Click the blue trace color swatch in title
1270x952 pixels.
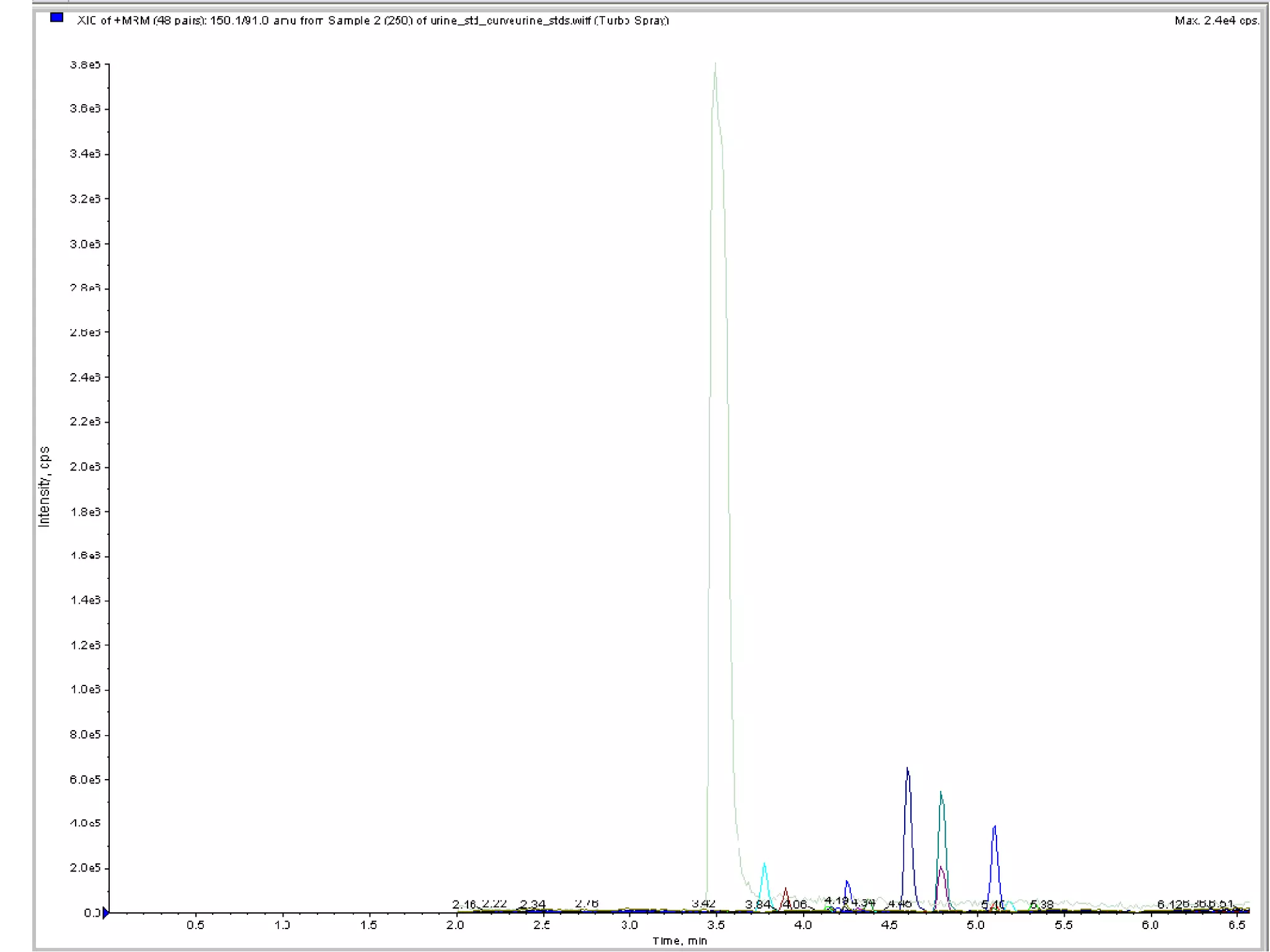point(56,18)
